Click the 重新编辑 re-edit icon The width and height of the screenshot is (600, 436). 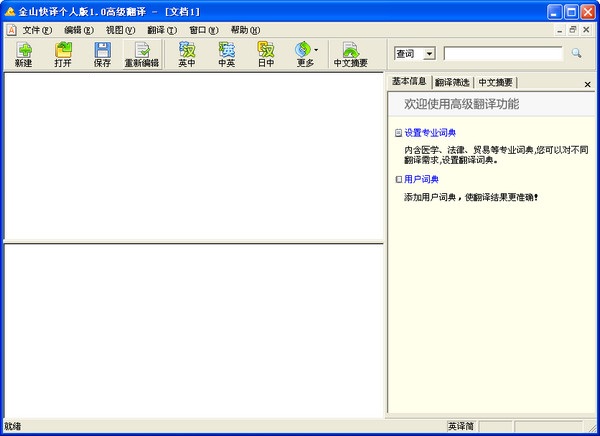pyautogui.click(x=142, y=55)
